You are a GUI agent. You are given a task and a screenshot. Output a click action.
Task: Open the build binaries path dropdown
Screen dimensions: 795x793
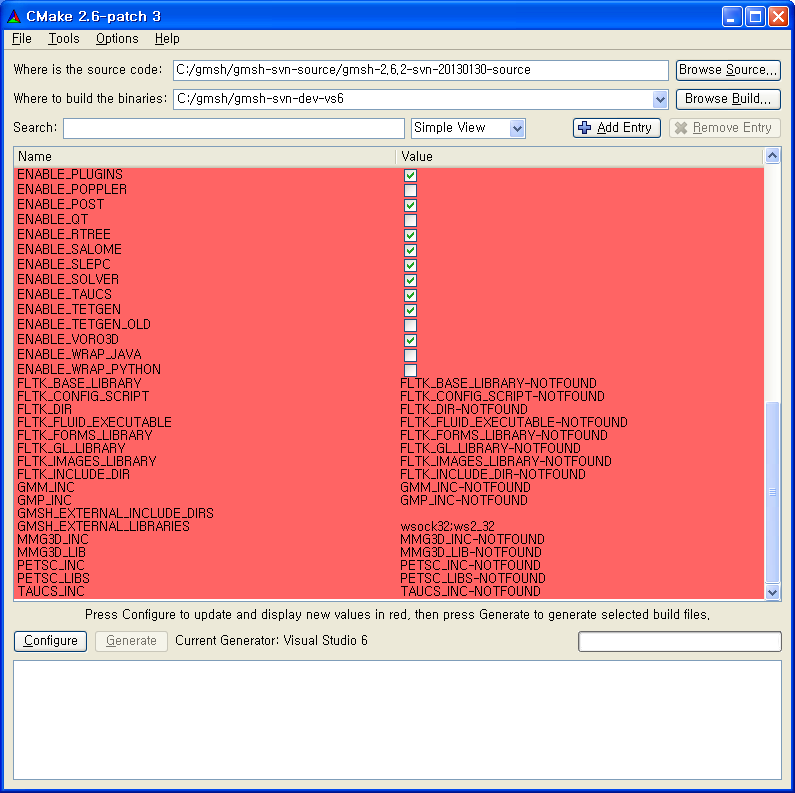click(x=660, y=99)
